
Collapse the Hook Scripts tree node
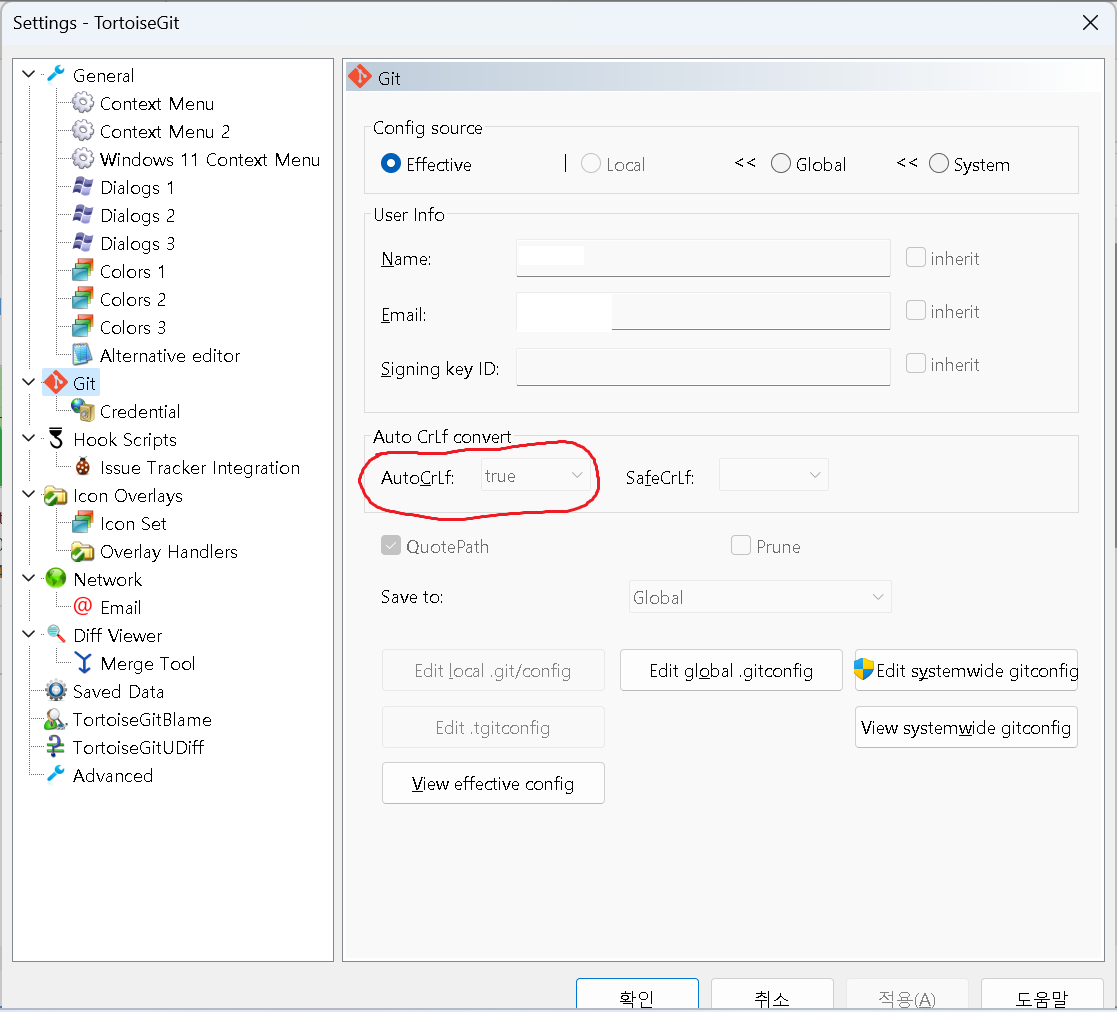click(x=28, y=438)
